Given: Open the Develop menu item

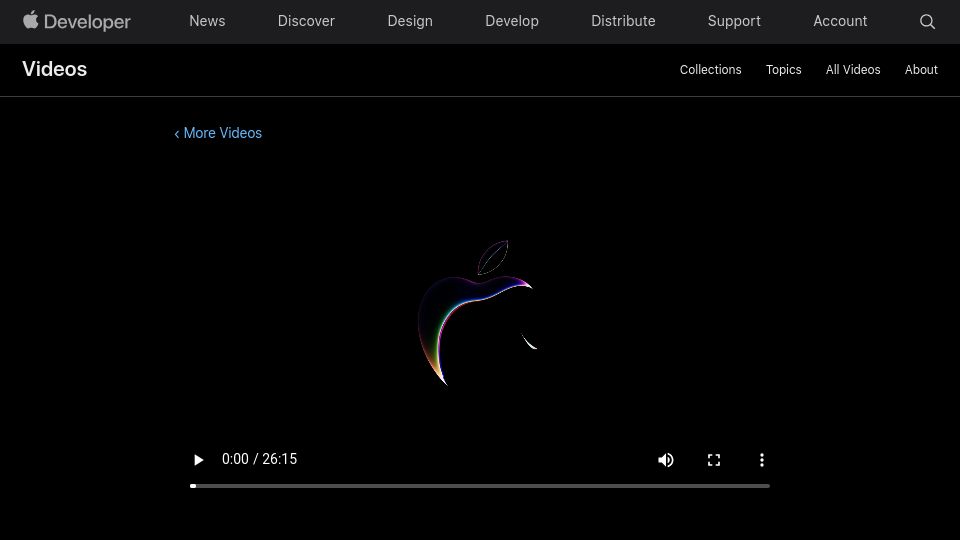Looking at the screenshot, I should [512, 21].
